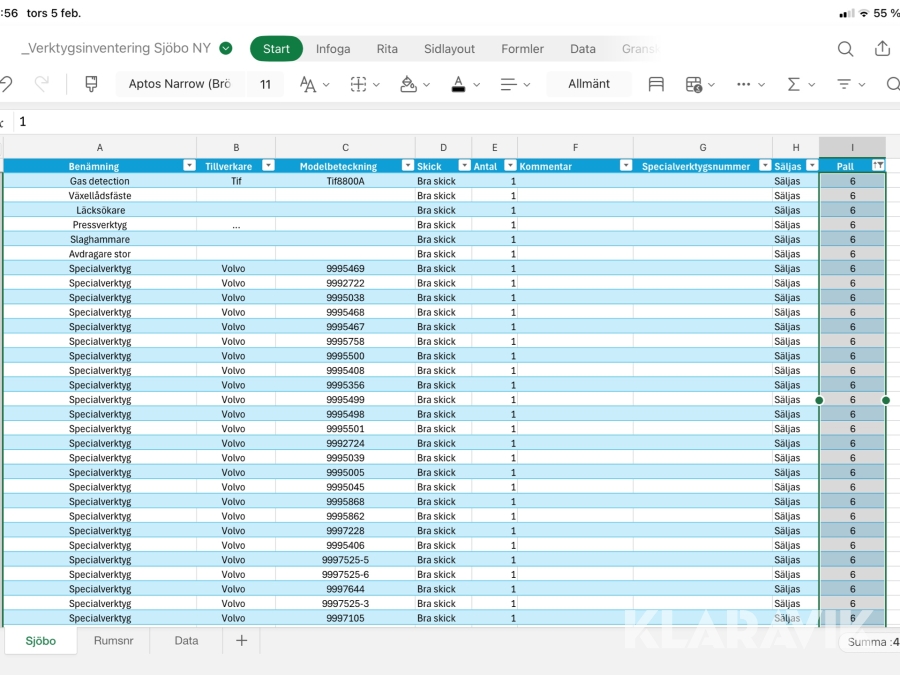Click the add new sheet plus icon
The image size is (900, 675).
(x=241, y=641)
